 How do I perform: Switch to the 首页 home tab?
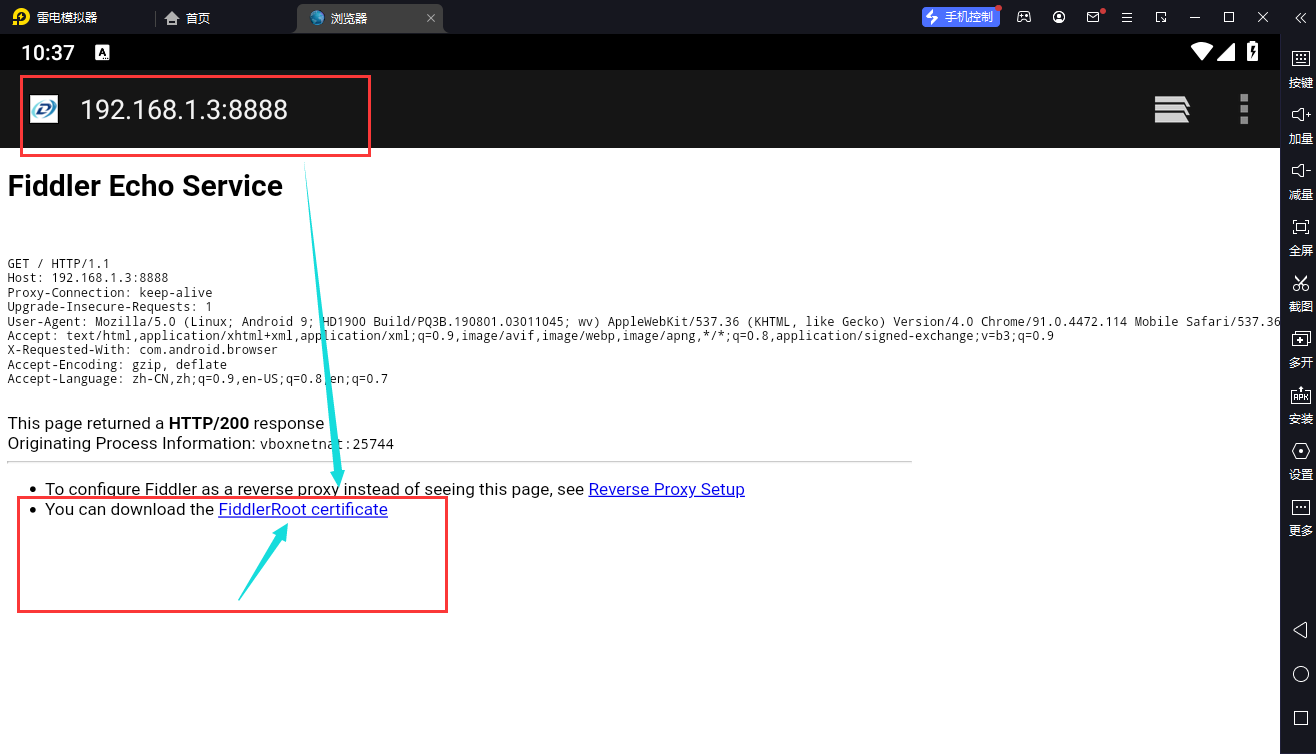[x=188, y=18]
